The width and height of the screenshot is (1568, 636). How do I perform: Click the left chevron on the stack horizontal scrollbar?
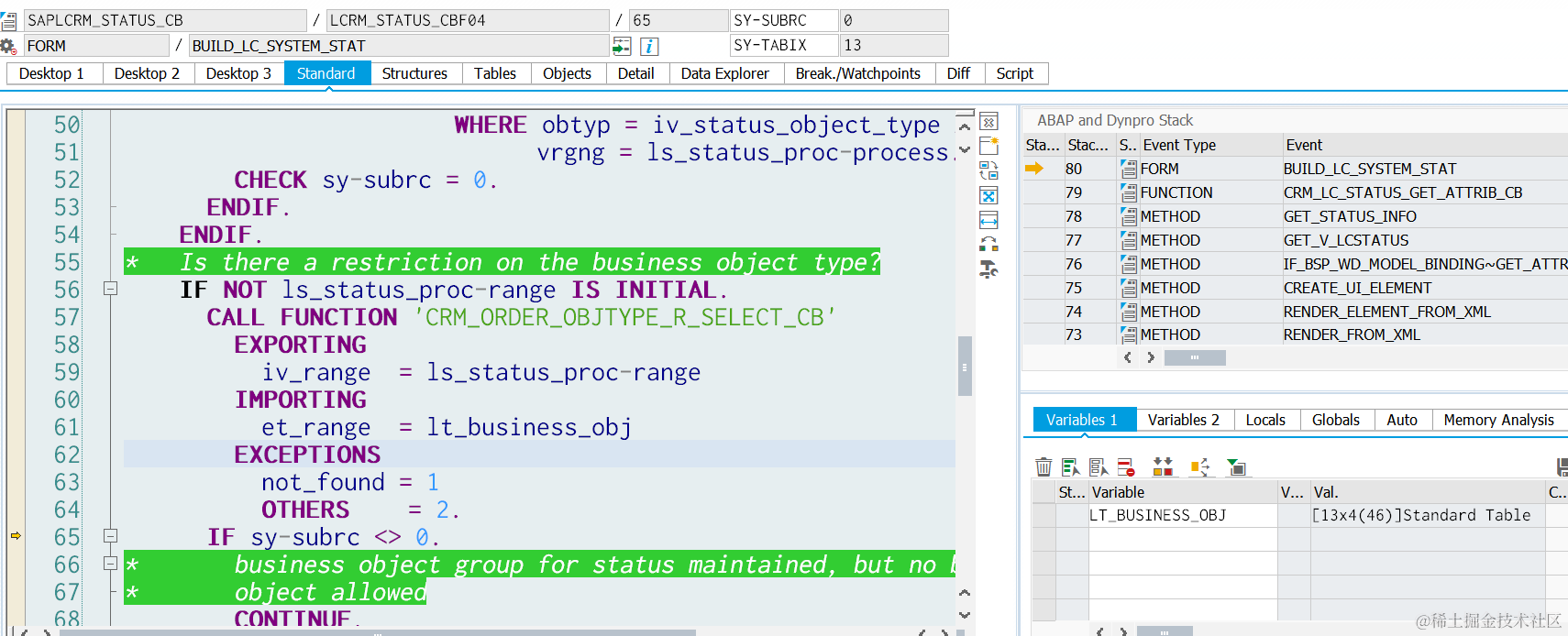tap(1128, 357)
